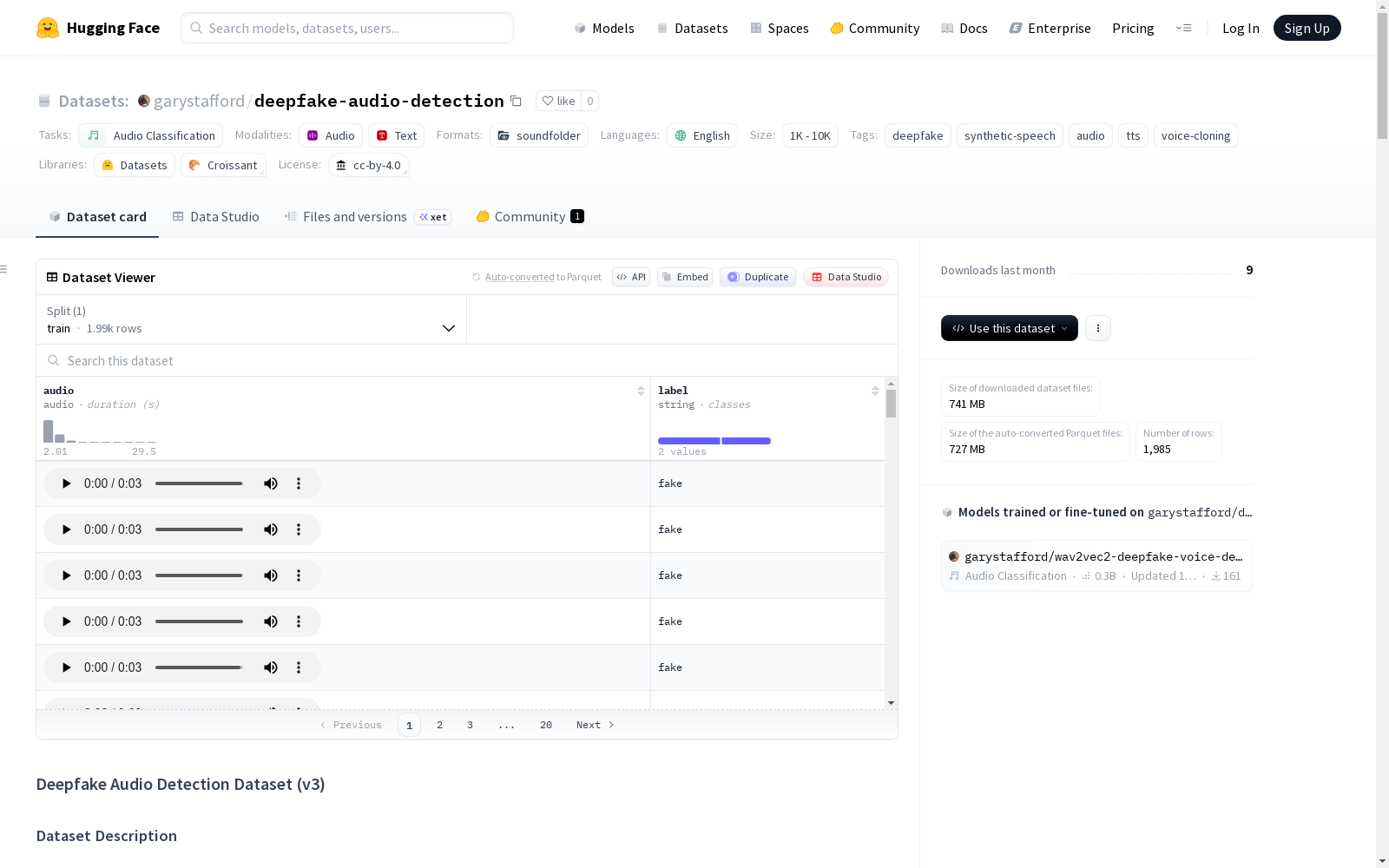Screen dimensions: 1389x868
Task: Expand the Use this dataset dropdown
Action: 1010,328
